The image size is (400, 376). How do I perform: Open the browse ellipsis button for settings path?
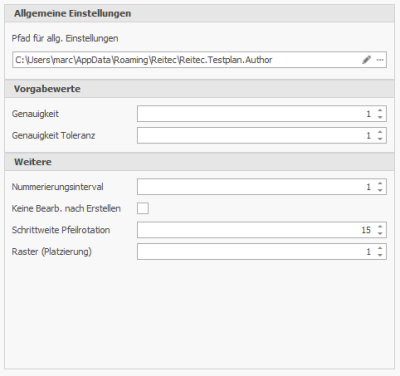pyautogui.click(x=380, y=60)
